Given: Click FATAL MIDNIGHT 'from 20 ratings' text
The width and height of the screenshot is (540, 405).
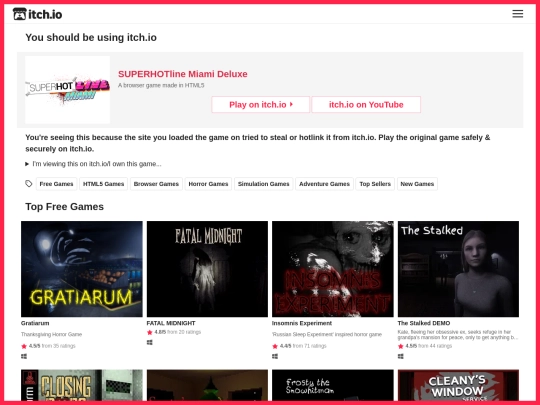Looking at the screenshot, I should (x=184, y=332).
